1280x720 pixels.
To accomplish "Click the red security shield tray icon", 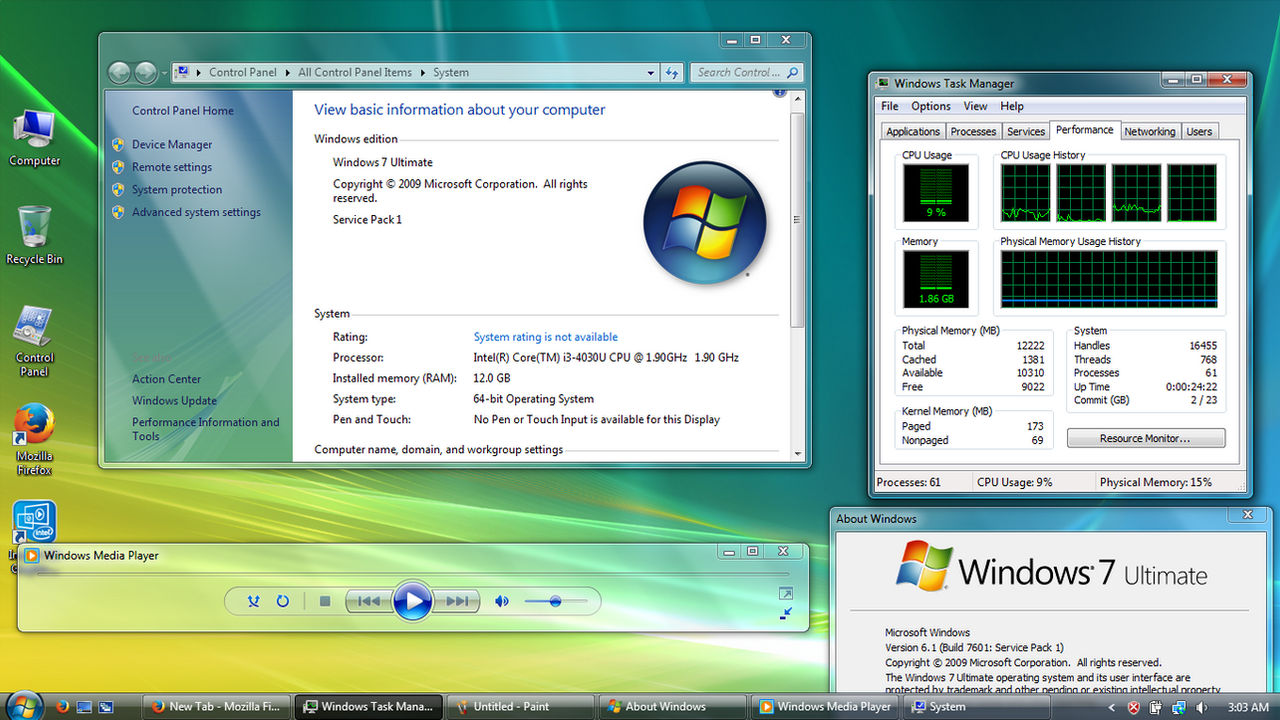I will click(1134, 707).
